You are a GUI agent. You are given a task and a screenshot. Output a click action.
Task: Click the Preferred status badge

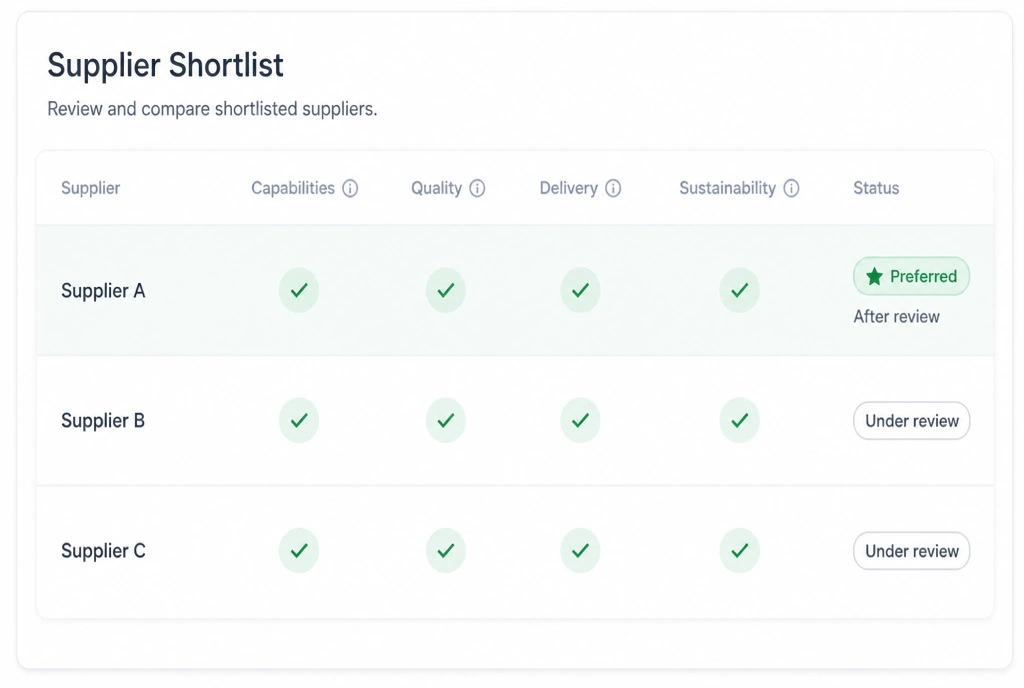coord(911,276)
